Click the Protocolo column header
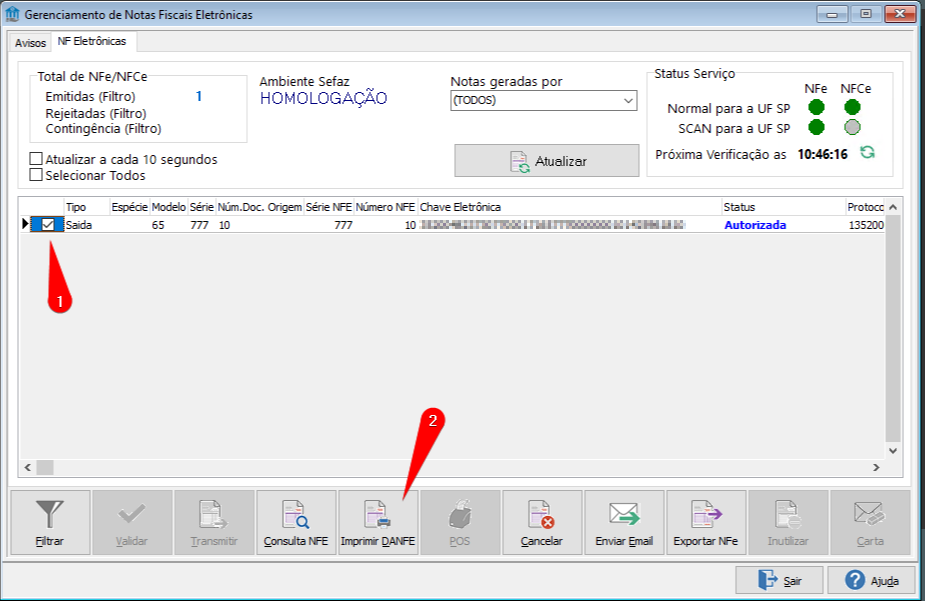 (865, 207)
